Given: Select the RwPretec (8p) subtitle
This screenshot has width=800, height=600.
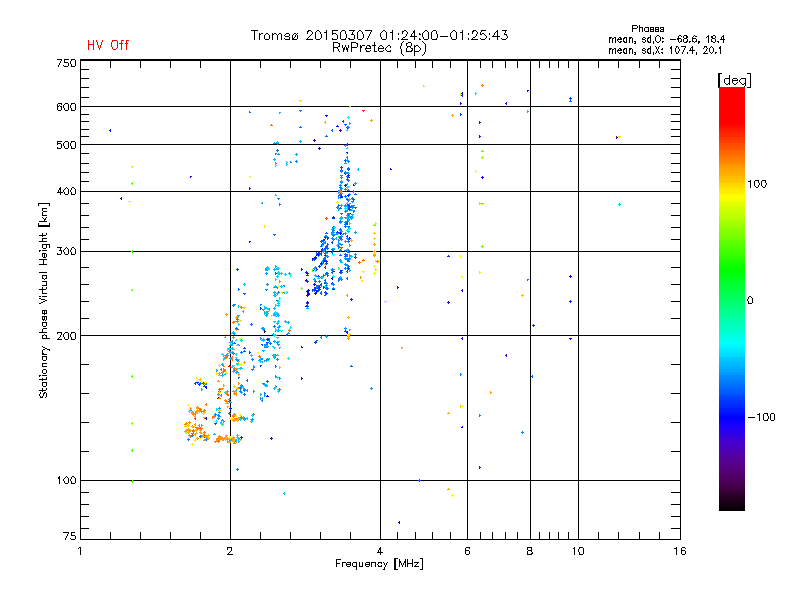Looking at the screenshot, I should pos(379,47).
